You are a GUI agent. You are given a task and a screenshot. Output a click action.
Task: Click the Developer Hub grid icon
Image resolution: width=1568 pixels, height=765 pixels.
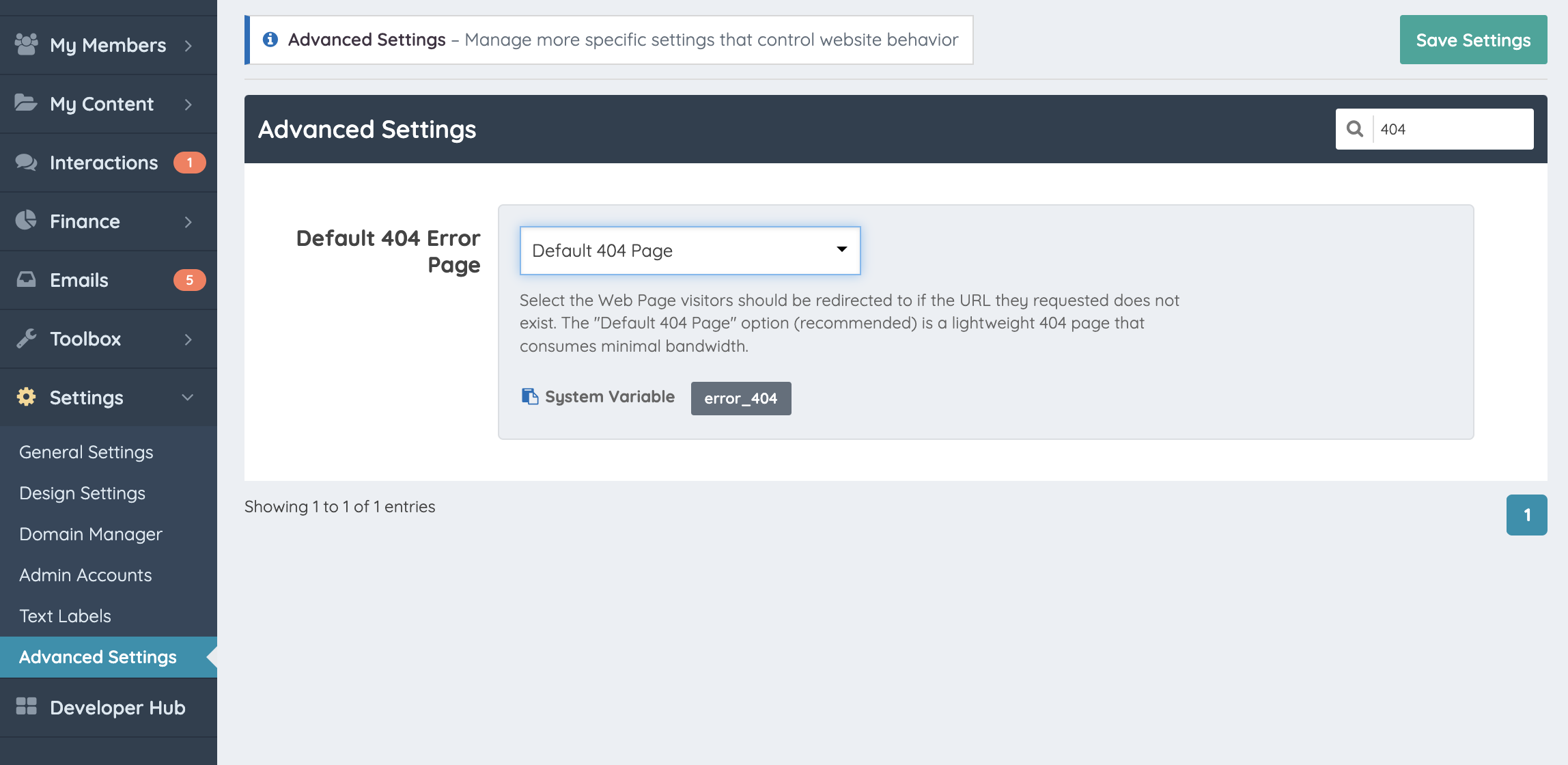pyautogui.click(x=26, y=706)
